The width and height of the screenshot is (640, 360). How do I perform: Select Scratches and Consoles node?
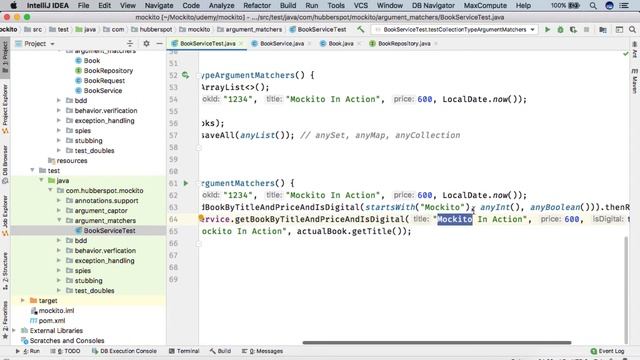67,340
